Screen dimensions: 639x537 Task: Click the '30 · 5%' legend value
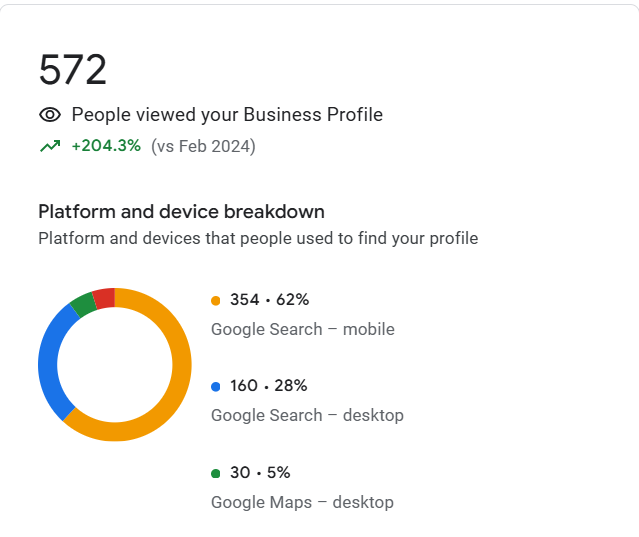(x=260, y=473)
